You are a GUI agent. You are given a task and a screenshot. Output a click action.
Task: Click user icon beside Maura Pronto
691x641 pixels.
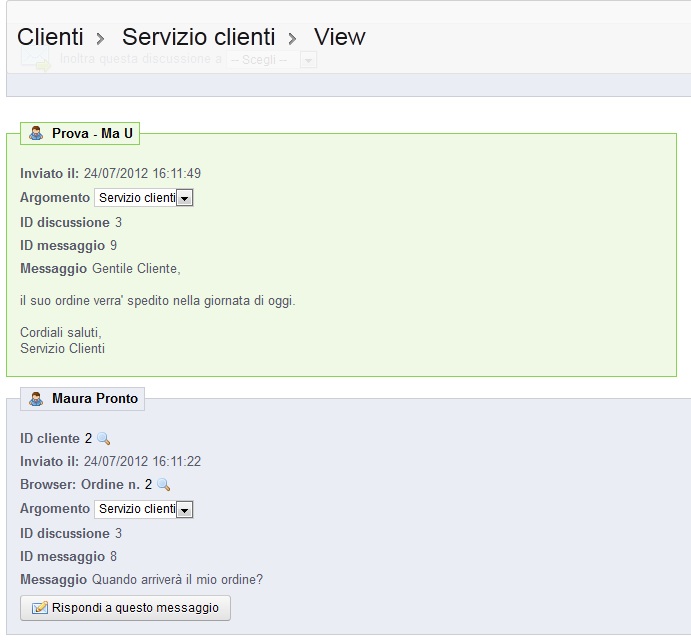click(x=36, y=399)
